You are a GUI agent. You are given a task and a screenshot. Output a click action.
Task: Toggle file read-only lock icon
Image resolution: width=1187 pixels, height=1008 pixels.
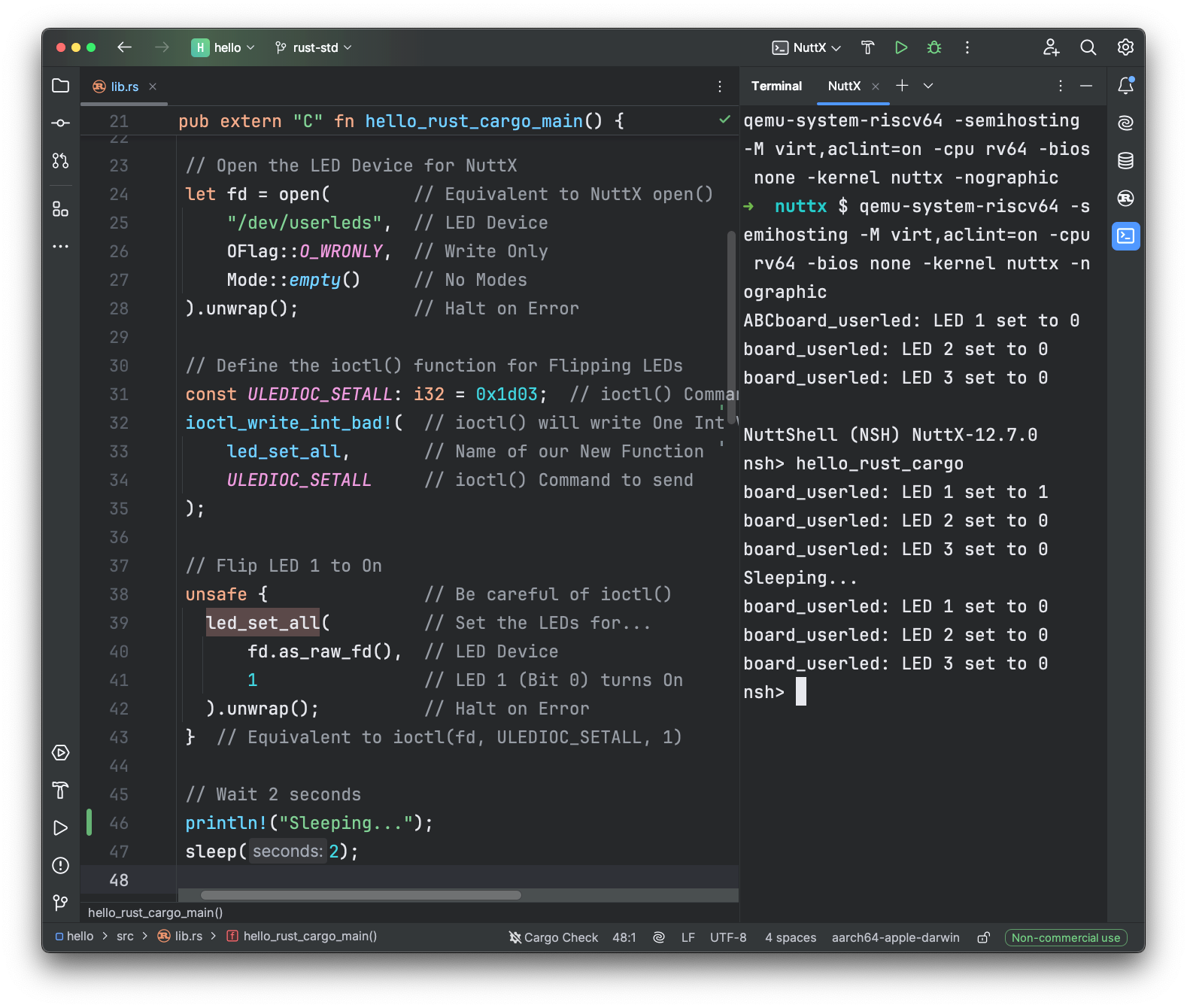click(x=982, y=937)
